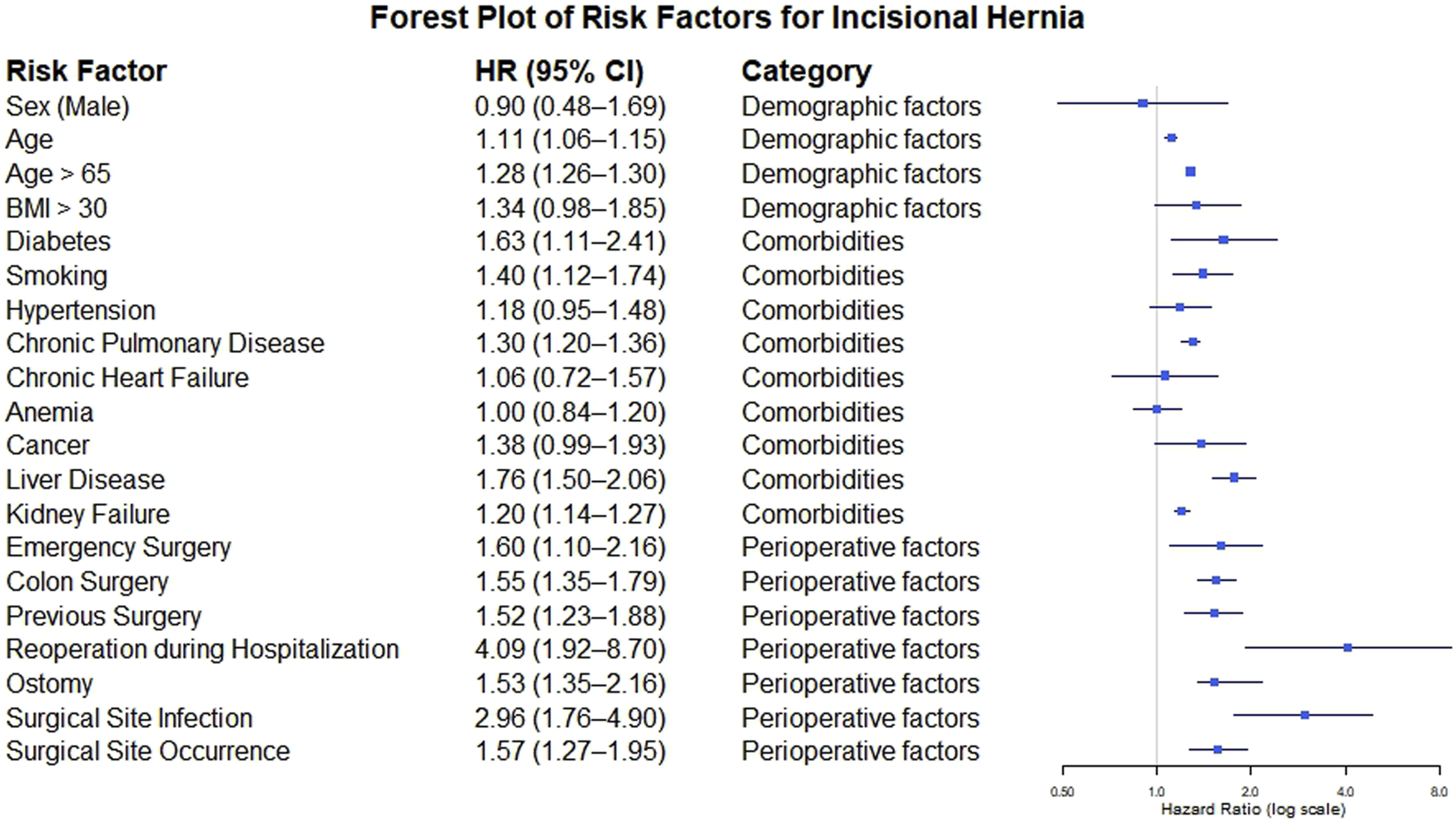Click the 4.09 (1.92–8.70) hazard ratio value
1456x823 pixels.
(570, 649)
